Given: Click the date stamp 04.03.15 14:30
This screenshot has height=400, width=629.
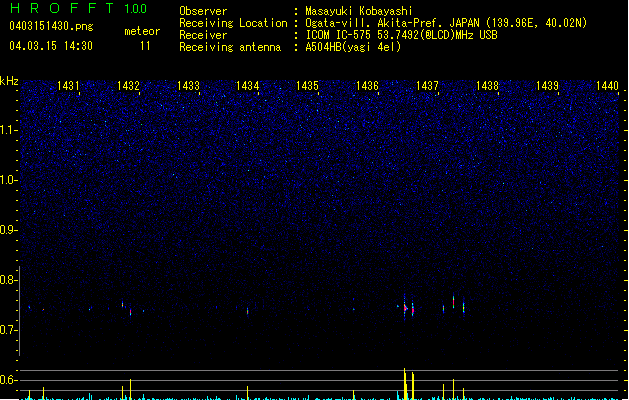Looking at the screenshot, I should click(x=51, y=46).
